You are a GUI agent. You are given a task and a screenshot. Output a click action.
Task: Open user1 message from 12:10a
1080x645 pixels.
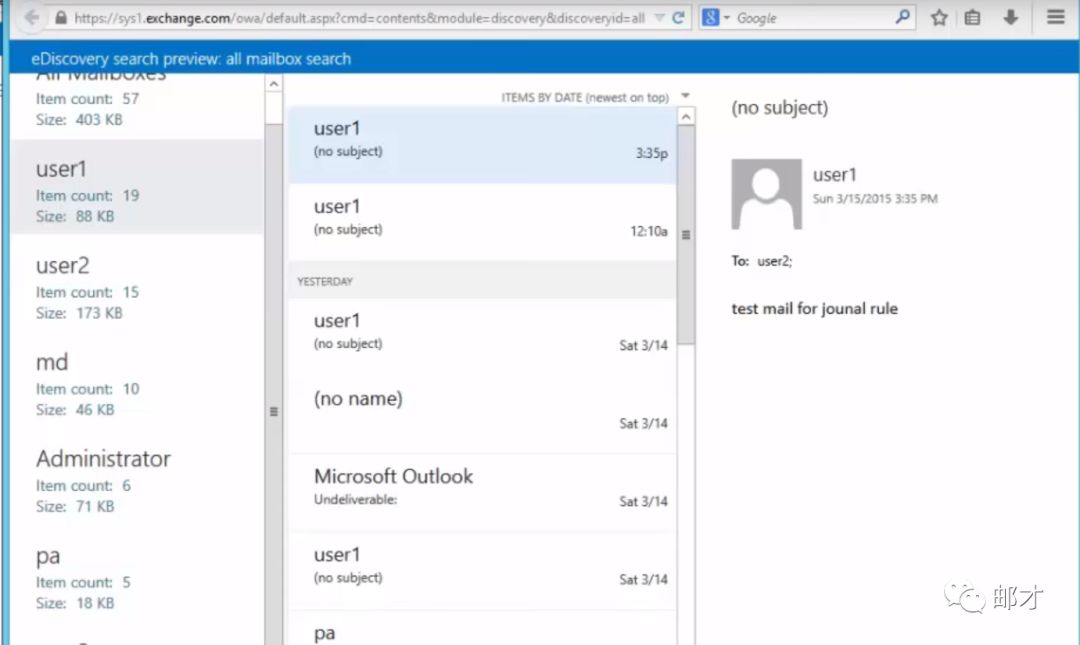(482, 217)
